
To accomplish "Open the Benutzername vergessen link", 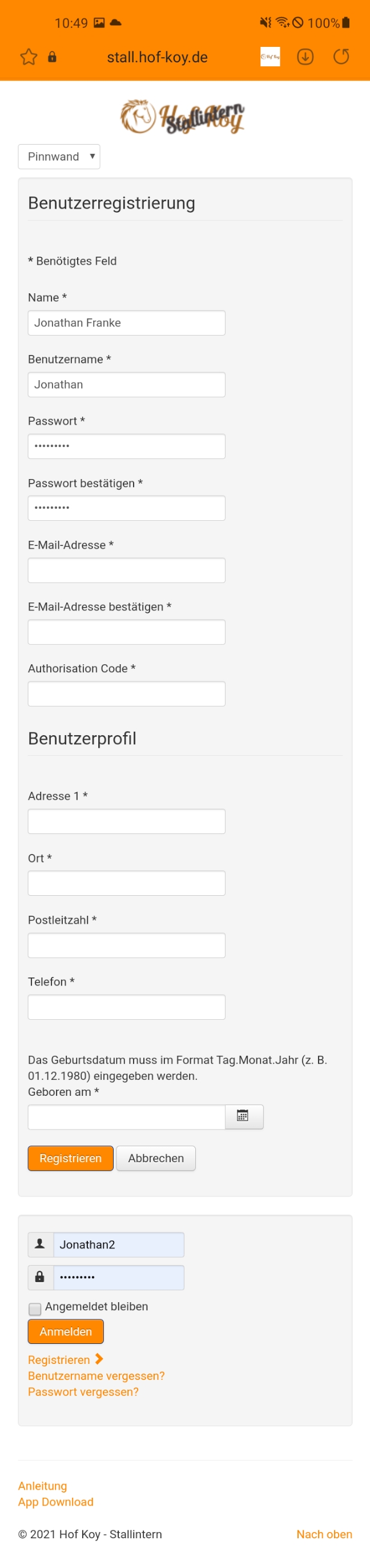I will pos(96,1376).
